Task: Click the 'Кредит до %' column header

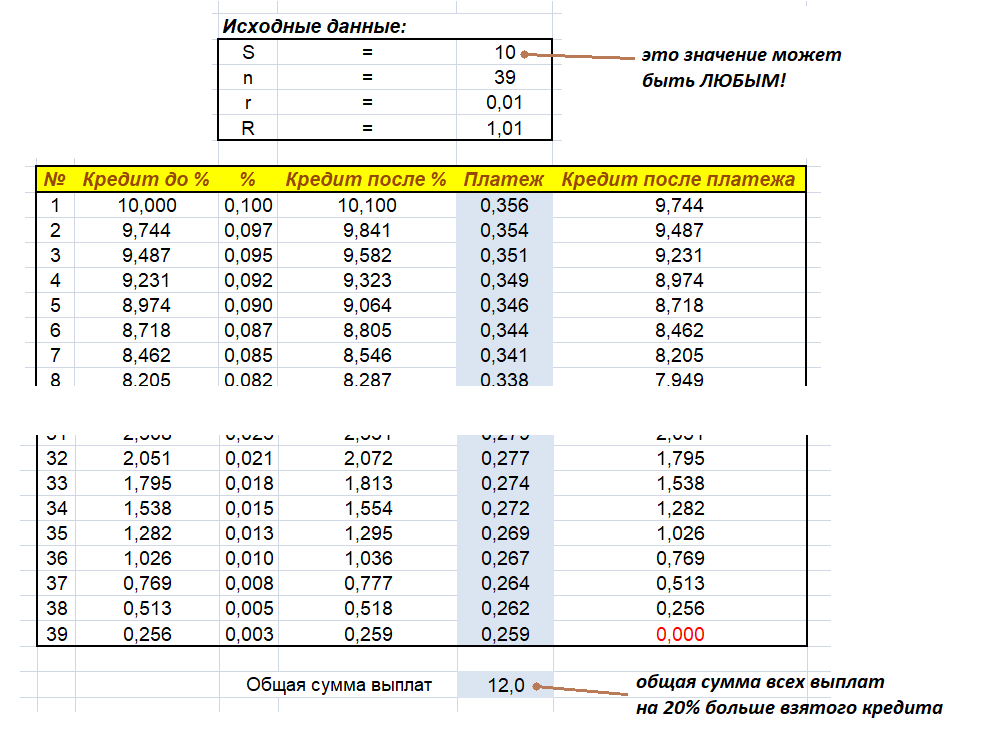Action: tap(146, 180)
